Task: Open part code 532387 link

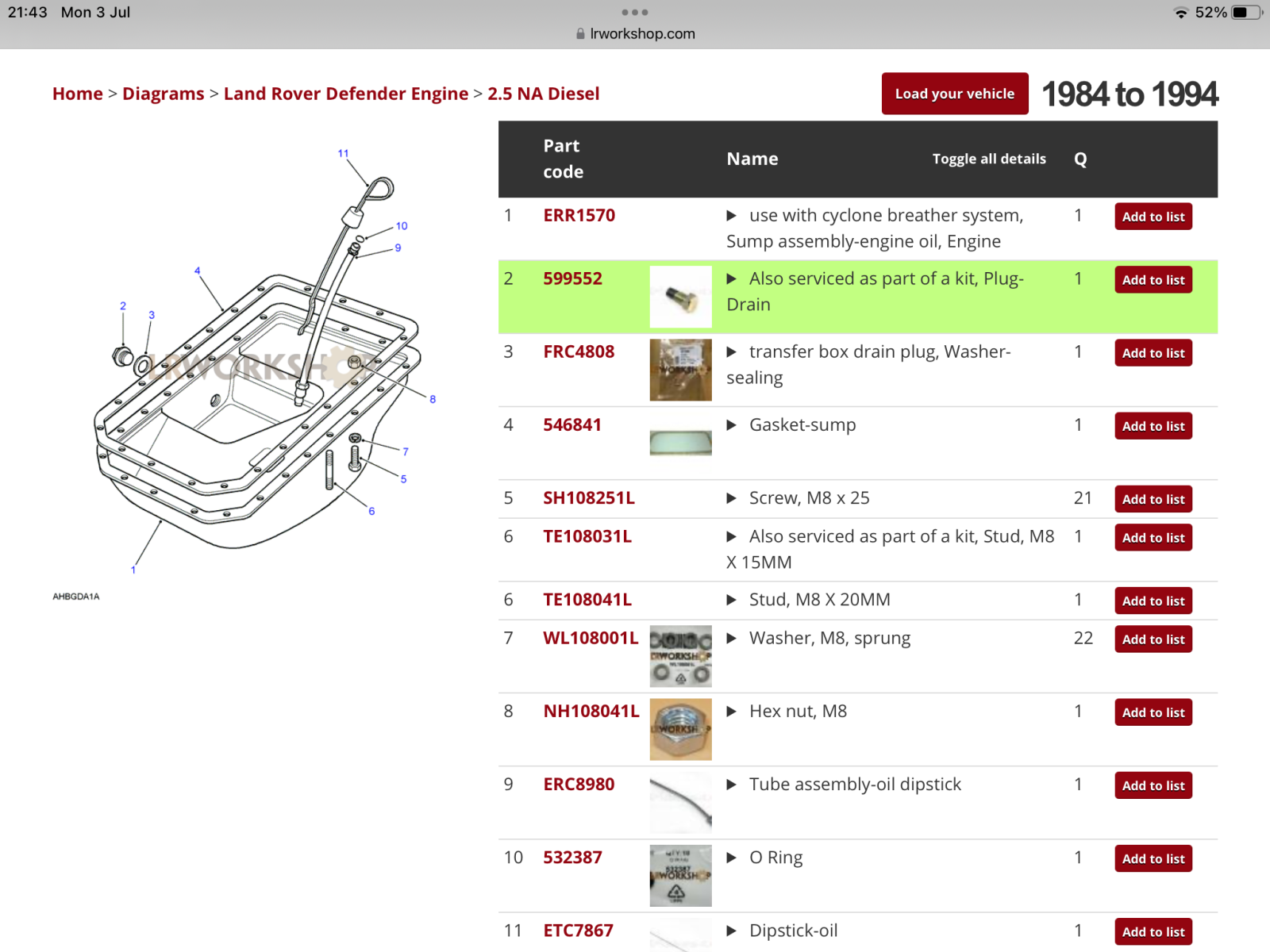Action: [x=573, y=857]
